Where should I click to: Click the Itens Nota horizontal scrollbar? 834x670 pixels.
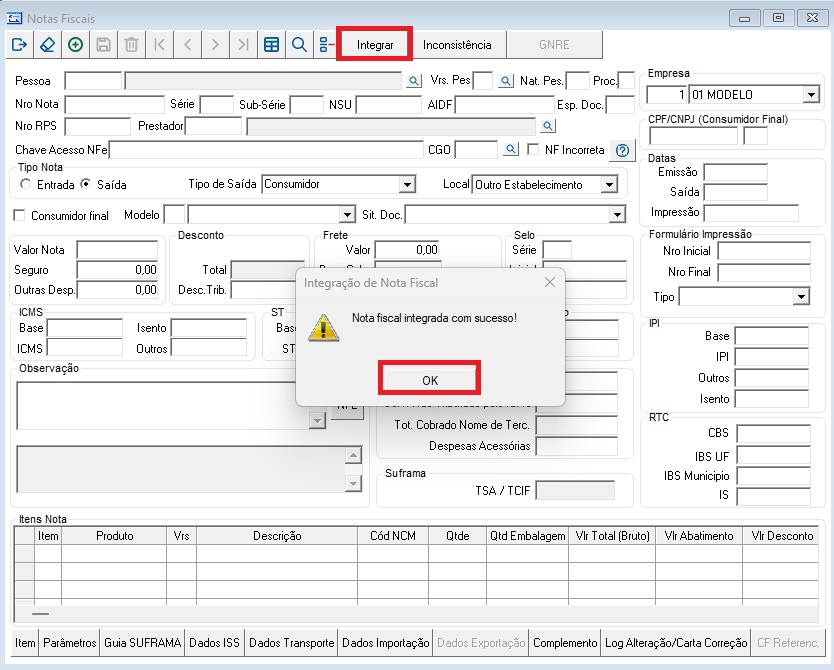click(x=416, y=614)
